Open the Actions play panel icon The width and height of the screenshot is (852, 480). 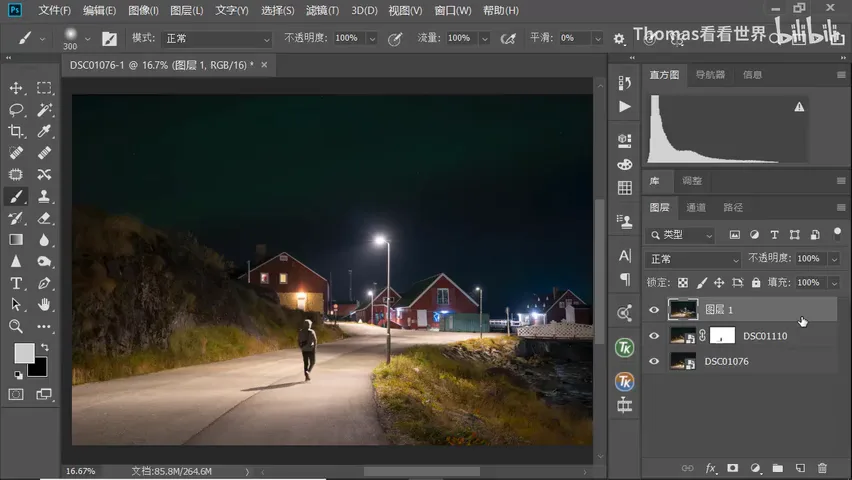point(624,107)
